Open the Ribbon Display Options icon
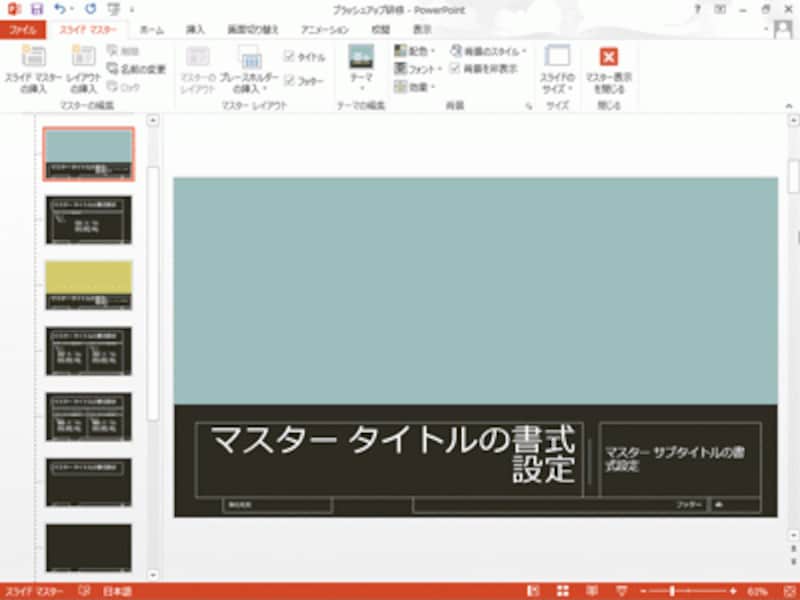 click(x=720, y=9)
